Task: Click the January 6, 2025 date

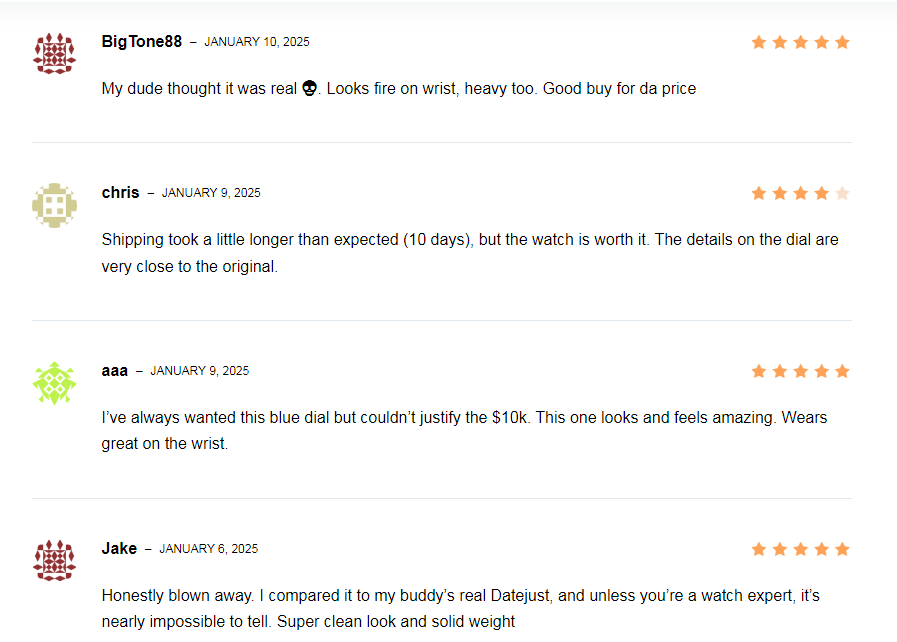Action: tap(209, 549)
